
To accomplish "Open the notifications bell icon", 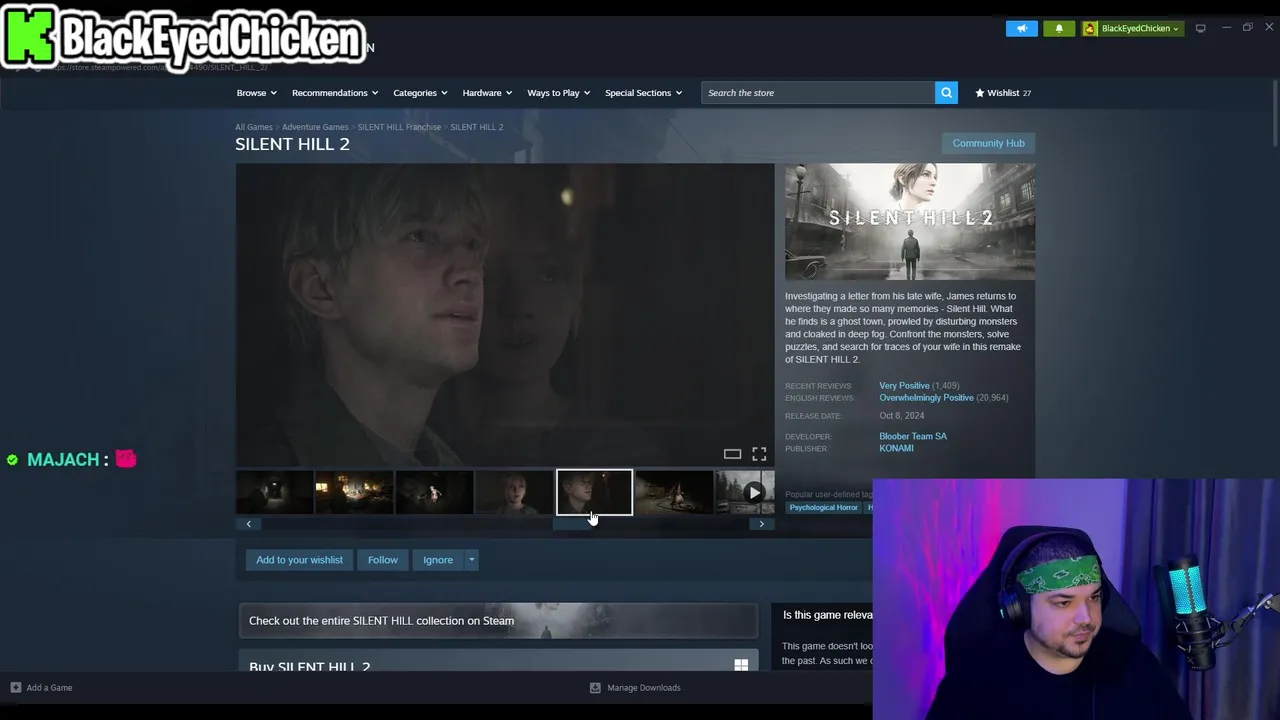I will click(1059, 28).
